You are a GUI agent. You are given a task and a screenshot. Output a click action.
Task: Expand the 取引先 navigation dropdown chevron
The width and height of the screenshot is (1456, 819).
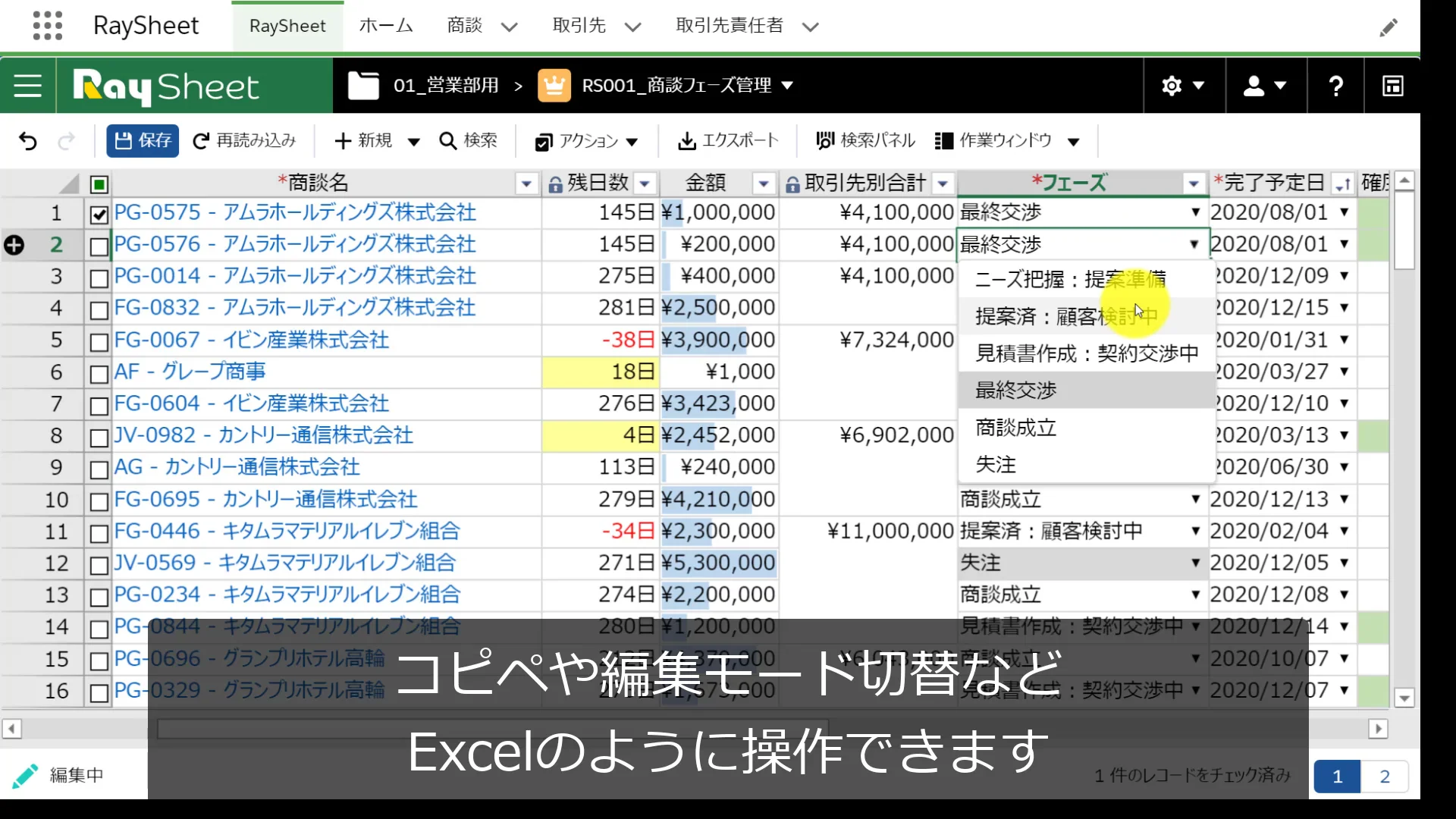pos(633,27)
